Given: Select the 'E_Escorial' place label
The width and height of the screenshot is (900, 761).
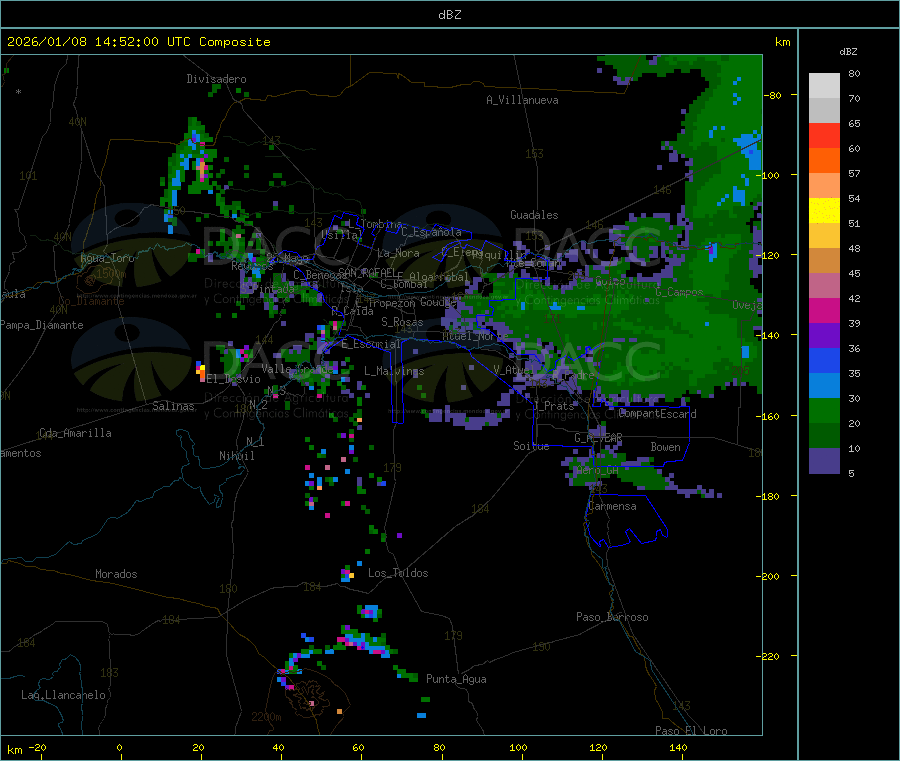Looking at the screenshot, I should click(371, 344).
